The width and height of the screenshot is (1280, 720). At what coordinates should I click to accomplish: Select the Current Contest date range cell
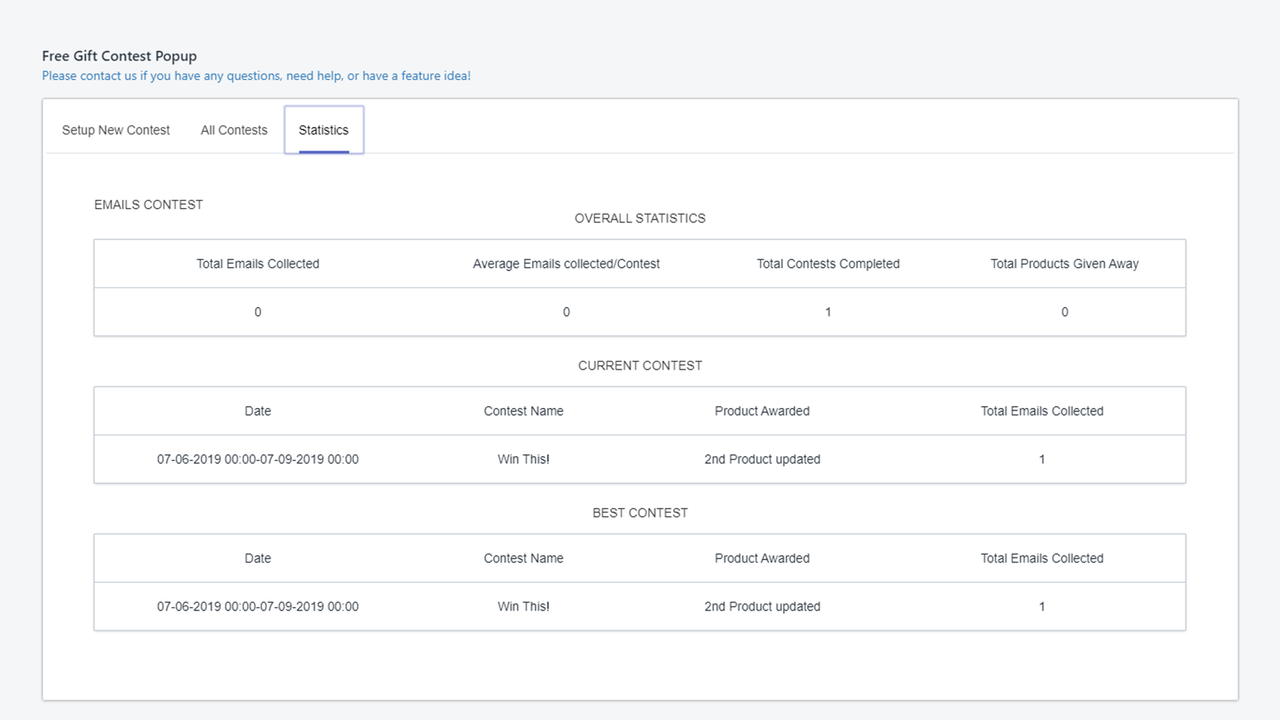tap(258, 459)
